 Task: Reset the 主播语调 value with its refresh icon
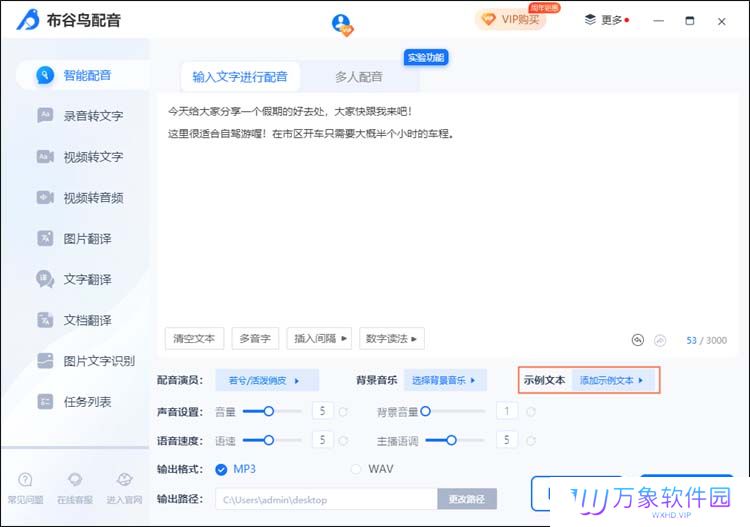click(531, 440)
